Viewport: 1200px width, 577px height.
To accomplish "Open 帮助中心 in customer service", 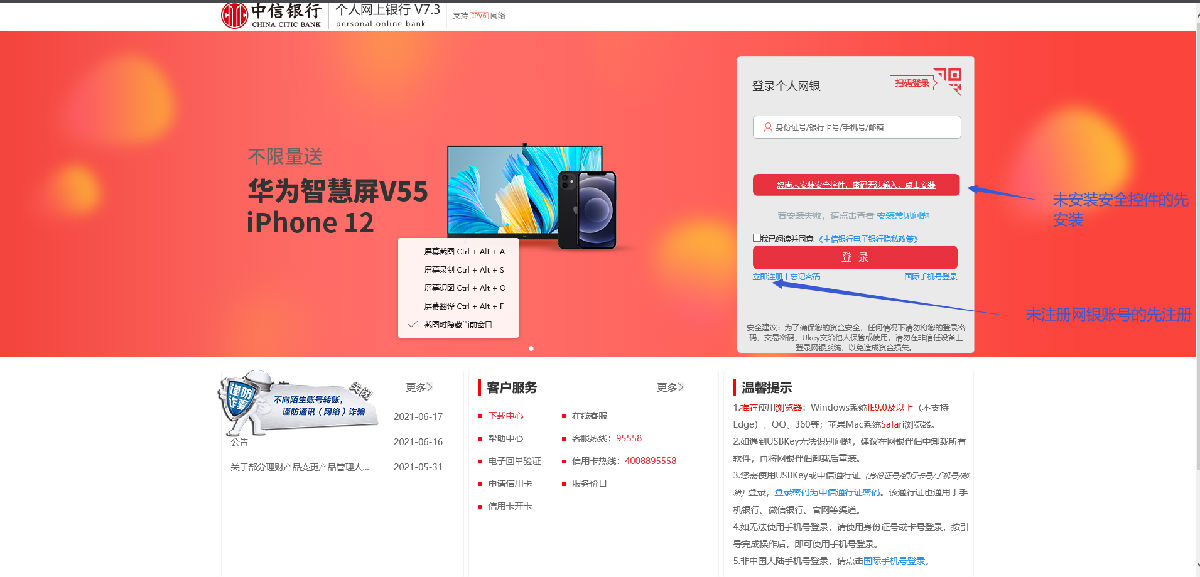I will point(505,438).
